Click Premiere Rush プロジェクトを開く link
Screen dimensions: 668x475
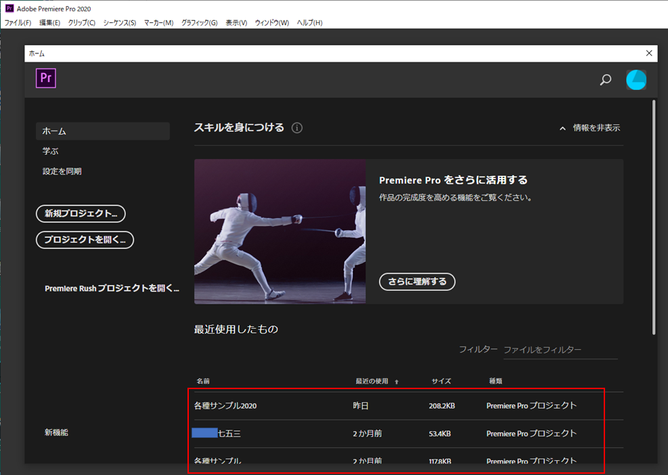[x=112, y=288]
